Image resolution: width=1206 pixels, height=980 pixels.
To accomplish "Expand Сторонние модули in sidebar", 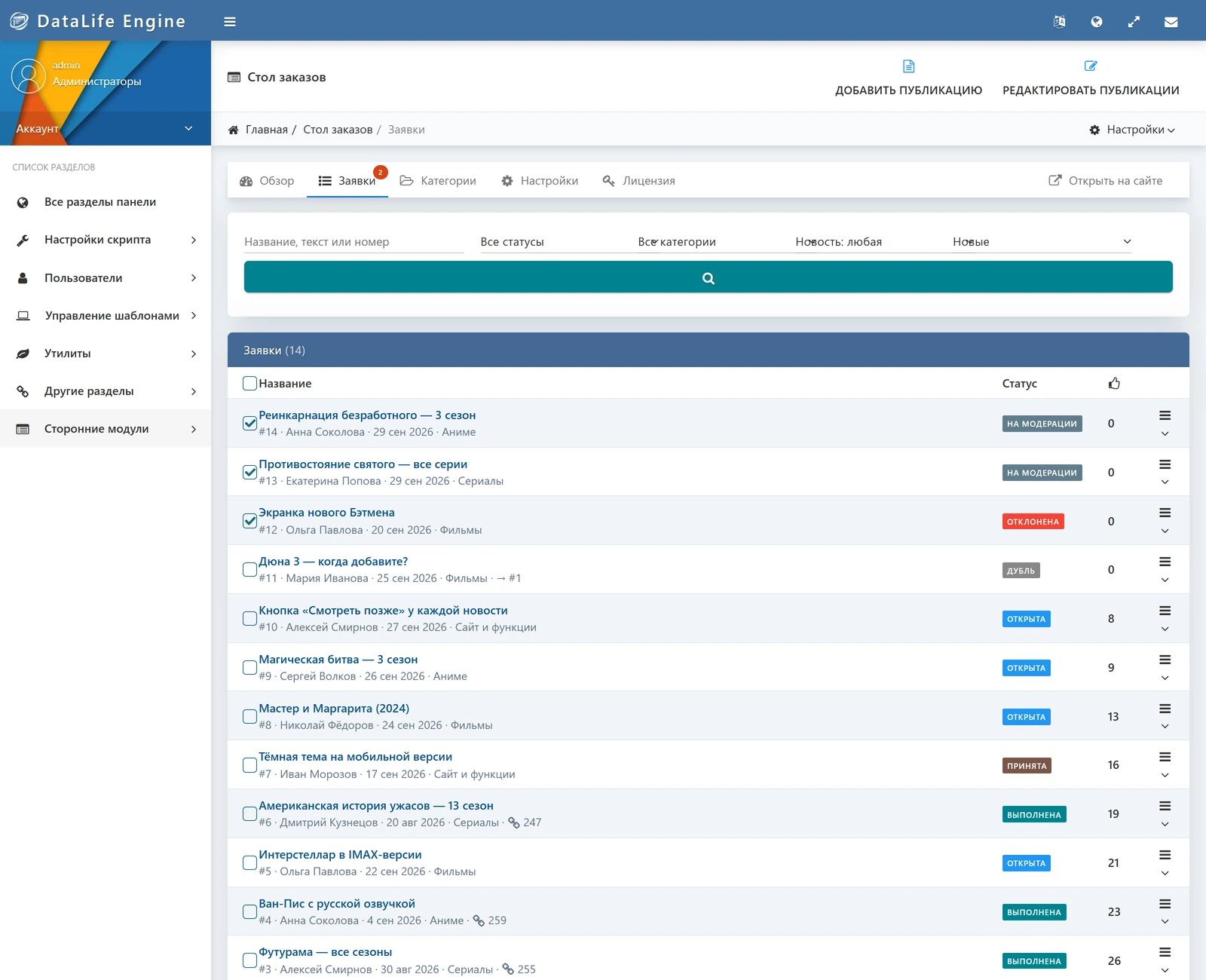I will (106, 429).
